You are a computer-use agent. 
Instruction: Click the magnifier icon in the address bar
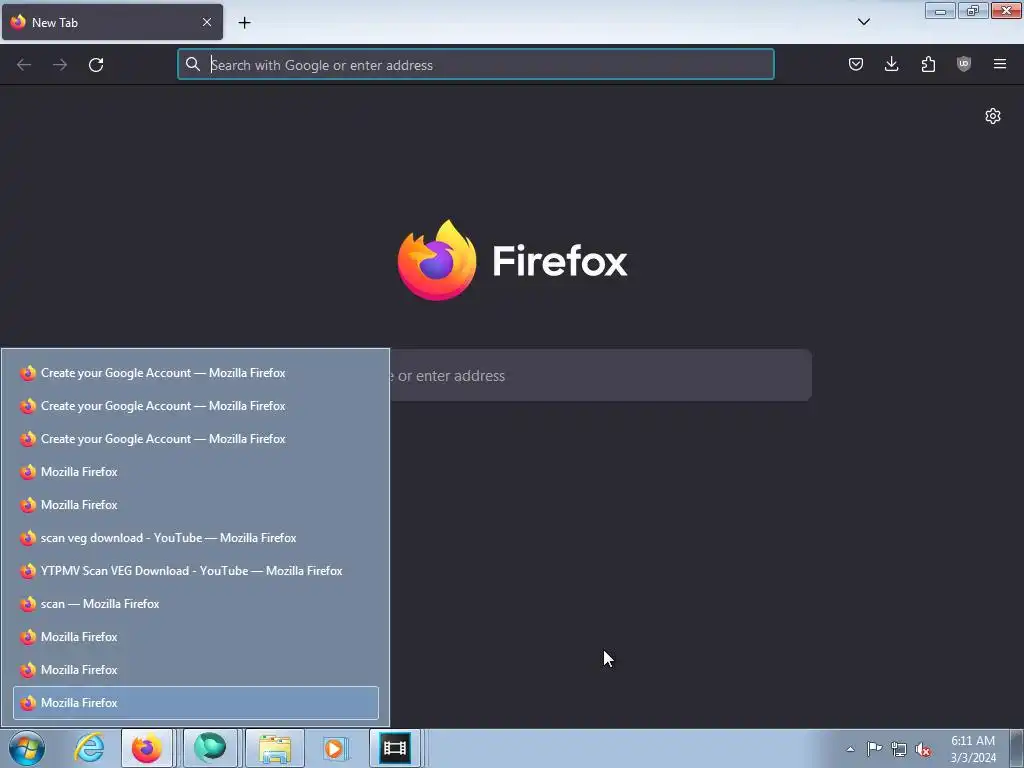[193, 64]
